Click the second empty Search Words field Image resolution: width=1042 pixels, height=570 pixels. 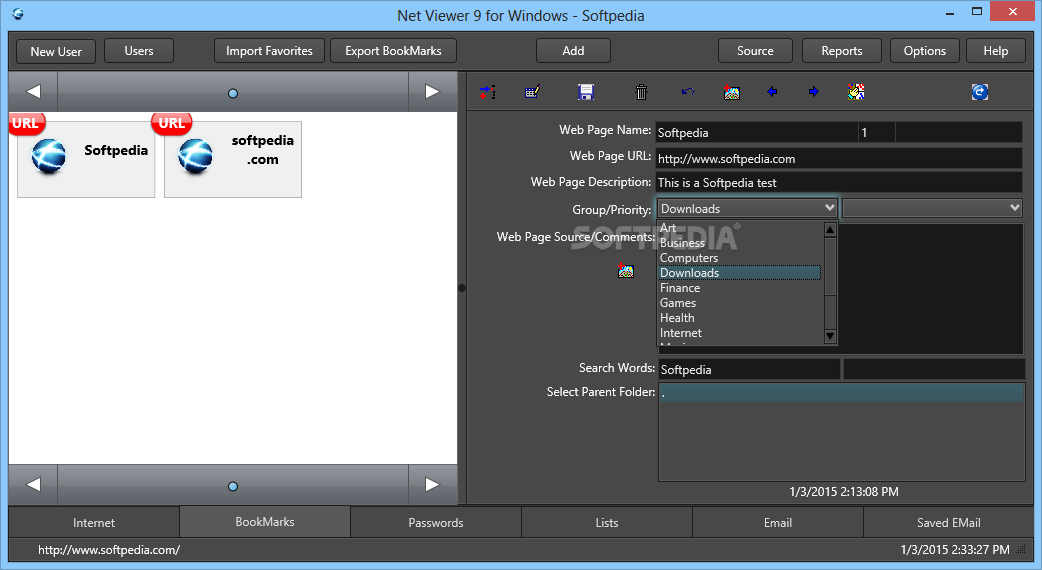(x=934, y=369)
